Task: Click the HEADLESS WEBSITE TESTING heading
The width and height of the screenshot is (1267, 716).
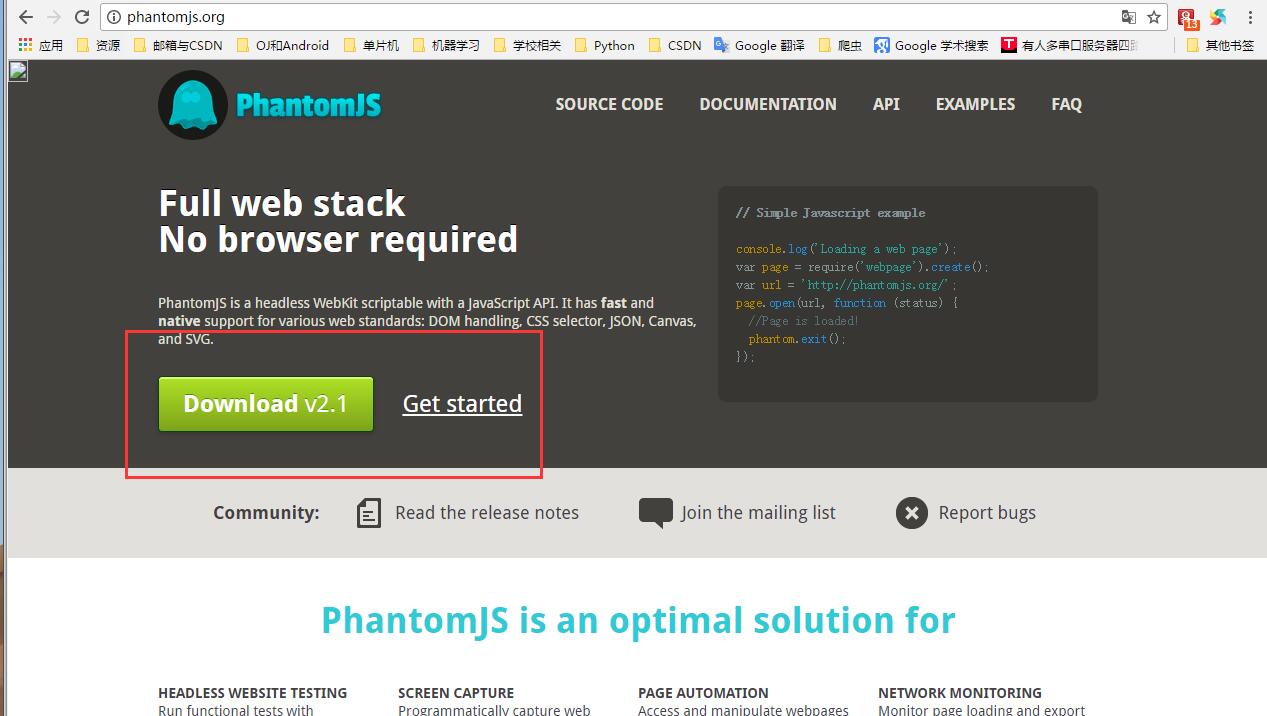Action: [253, 693]
